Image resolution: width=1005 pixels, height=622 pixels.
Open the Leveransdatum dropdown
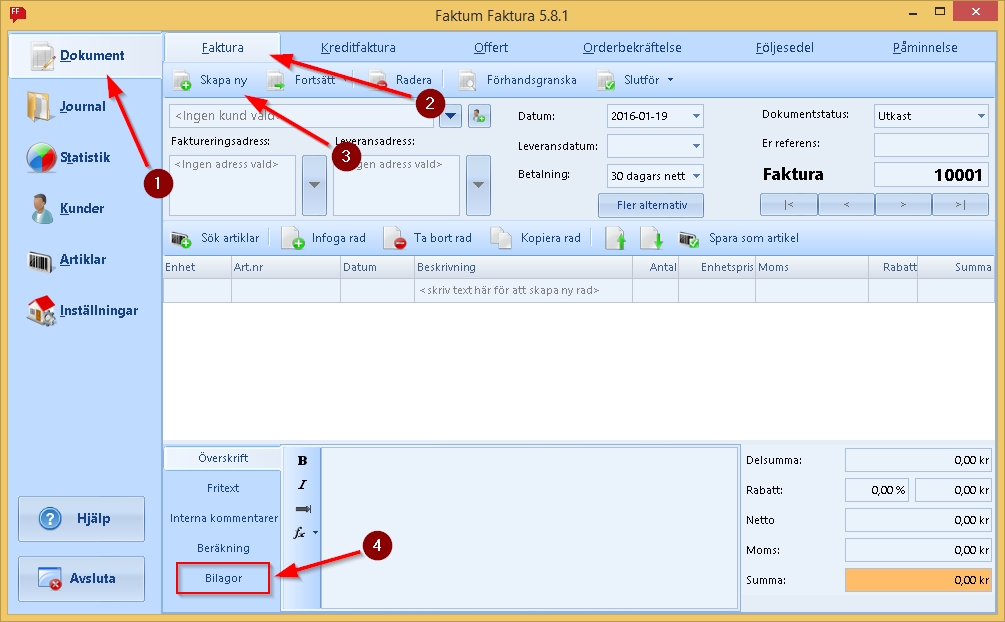click(x=696, y=146)
